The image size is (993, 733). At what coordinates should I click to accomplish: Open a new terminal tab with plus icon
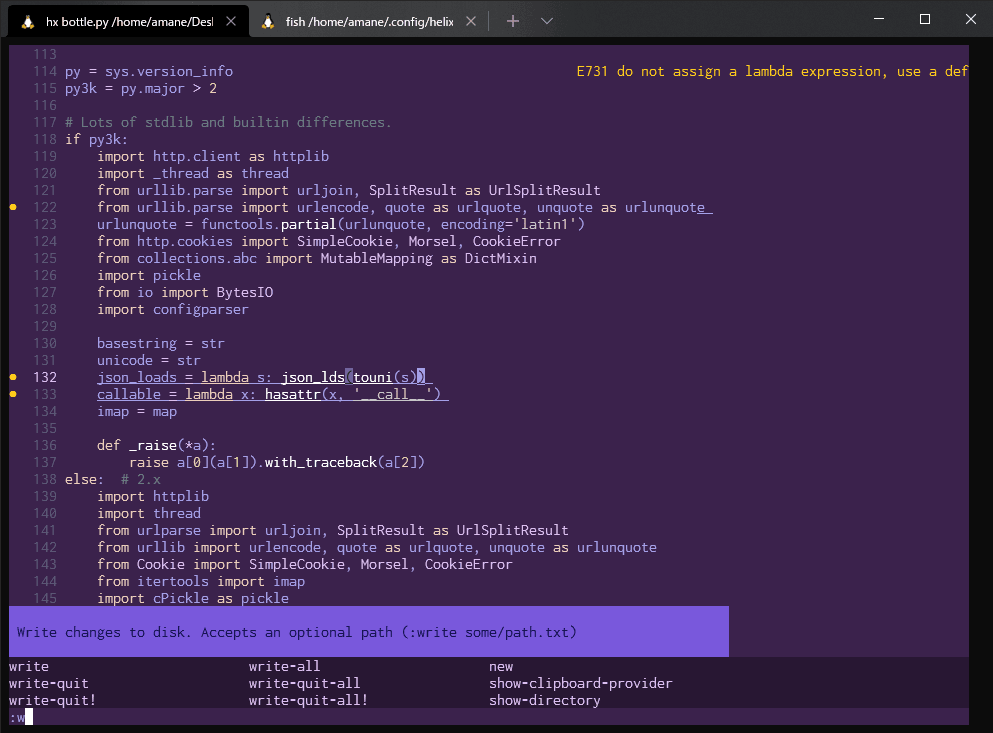pos(513,21)
